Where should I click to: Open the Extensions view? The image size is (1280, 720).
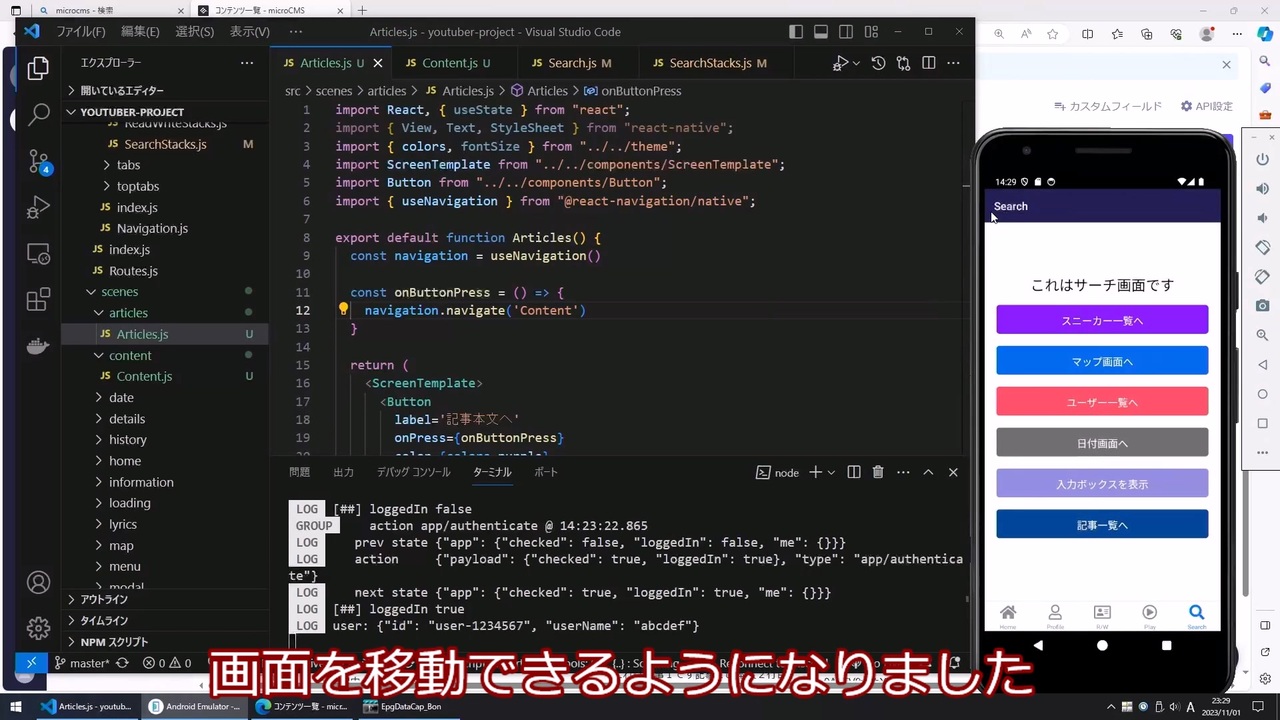pyautogui.click(x=38, y=300)
